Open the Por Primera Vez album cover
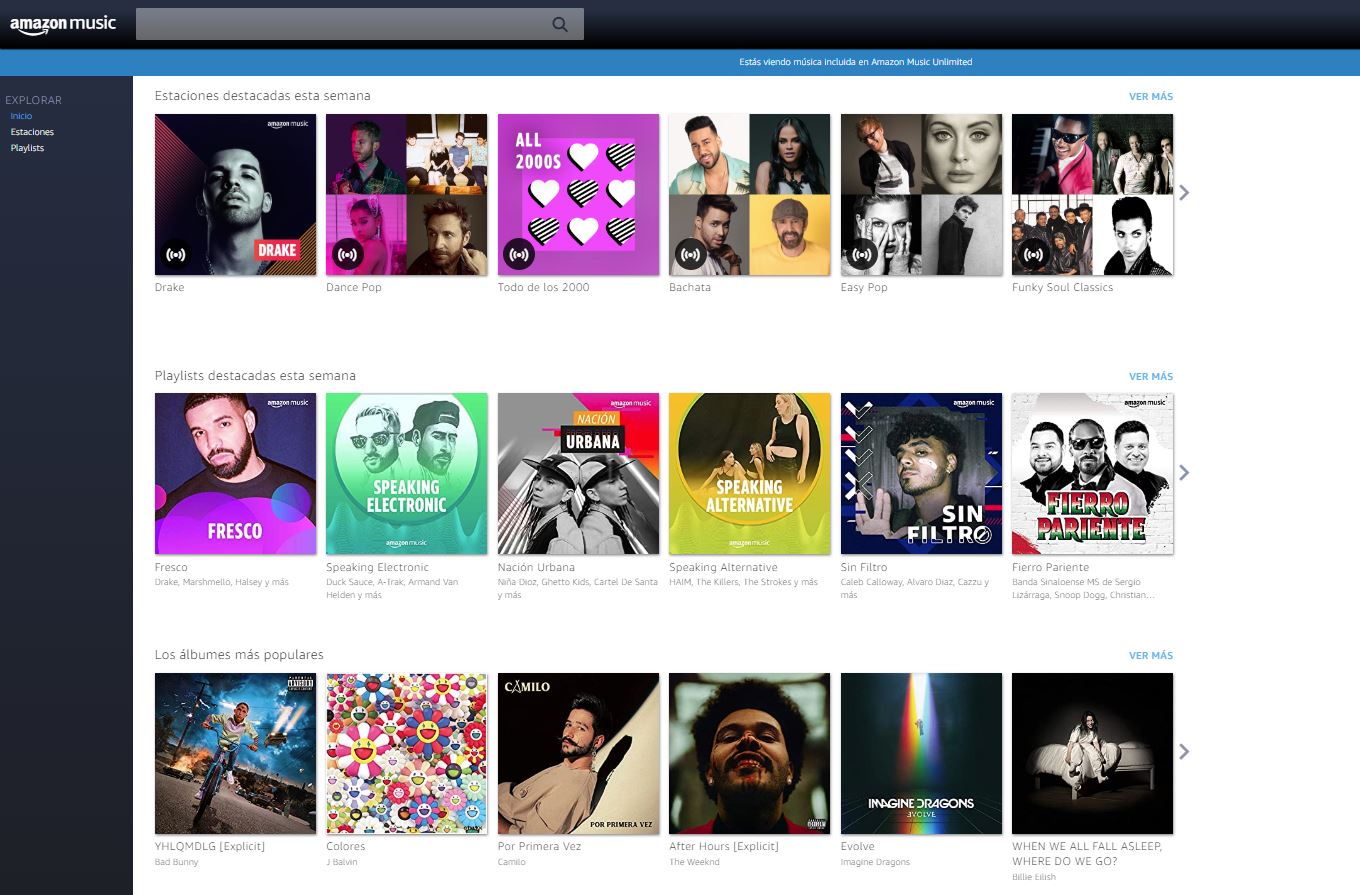This screenshot has height=895, width=1360. (x=579, y=753)
